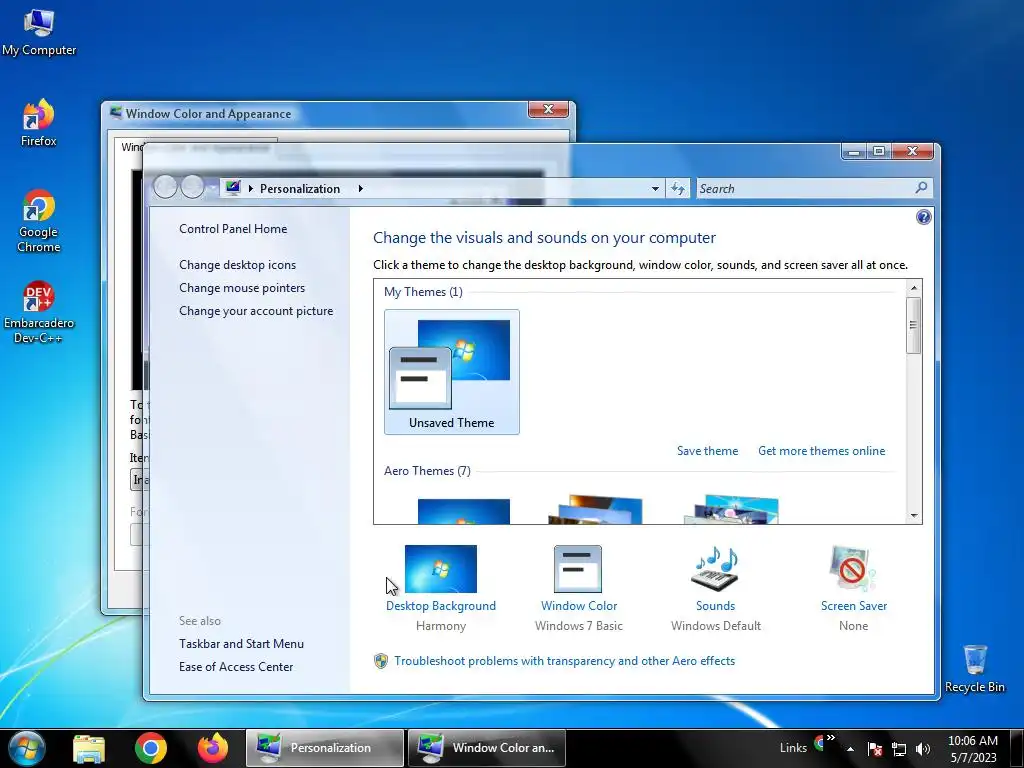Viewport: 1024px width, 768px height.
Task: Click the Sounds text link
Action: pyautogui.click(x=715, y=605)
